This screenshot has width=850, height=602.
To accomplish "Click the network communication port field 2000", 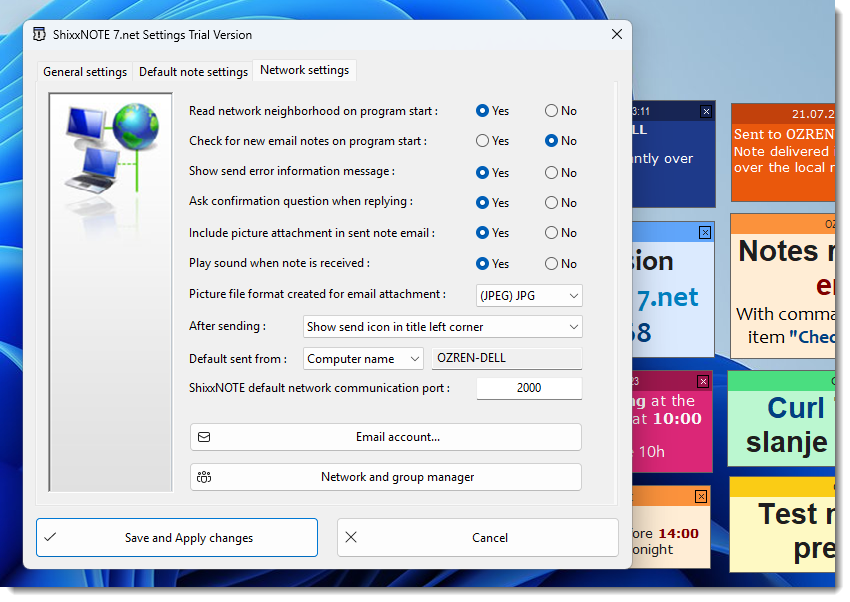I will click(529, 389).
